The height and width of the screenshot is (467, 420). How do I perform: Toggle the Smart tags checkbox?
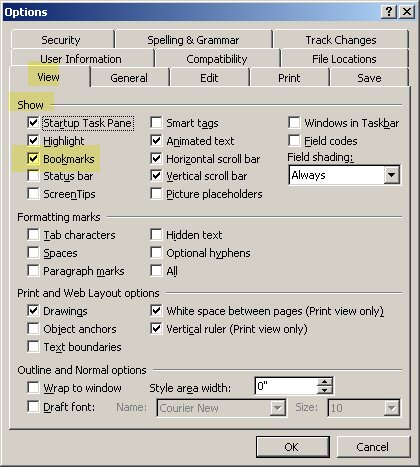pos(156,123)
